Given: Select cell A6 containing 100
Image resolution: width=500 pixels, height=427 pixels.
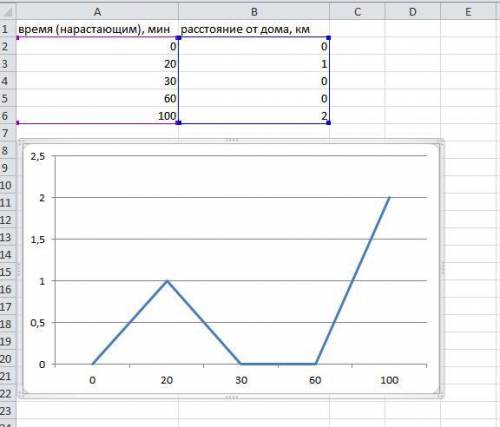Looking at the screenshot, I should (97, 116).
